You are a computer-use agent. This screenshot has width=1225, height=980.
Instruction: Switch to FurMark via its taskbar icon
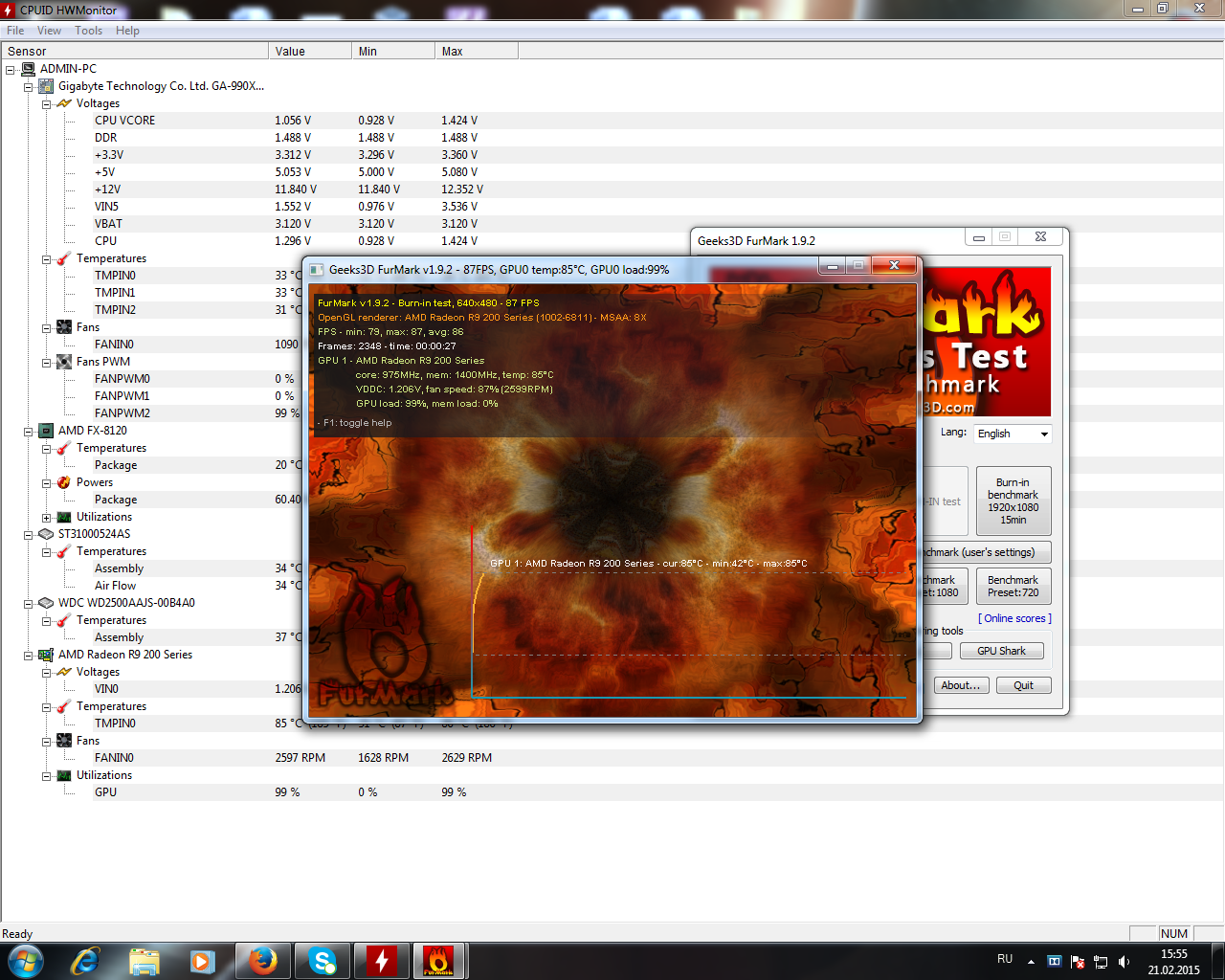[x=439, y=961]
